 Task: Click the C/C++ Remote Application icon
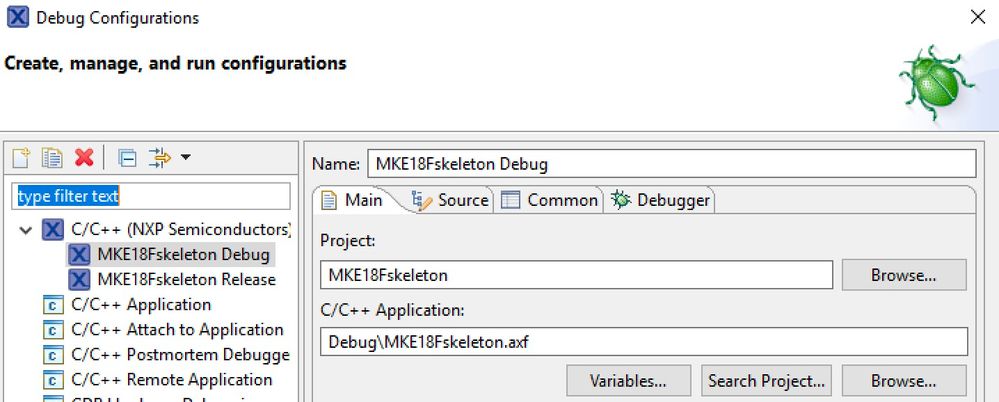[x=53, y=380]
